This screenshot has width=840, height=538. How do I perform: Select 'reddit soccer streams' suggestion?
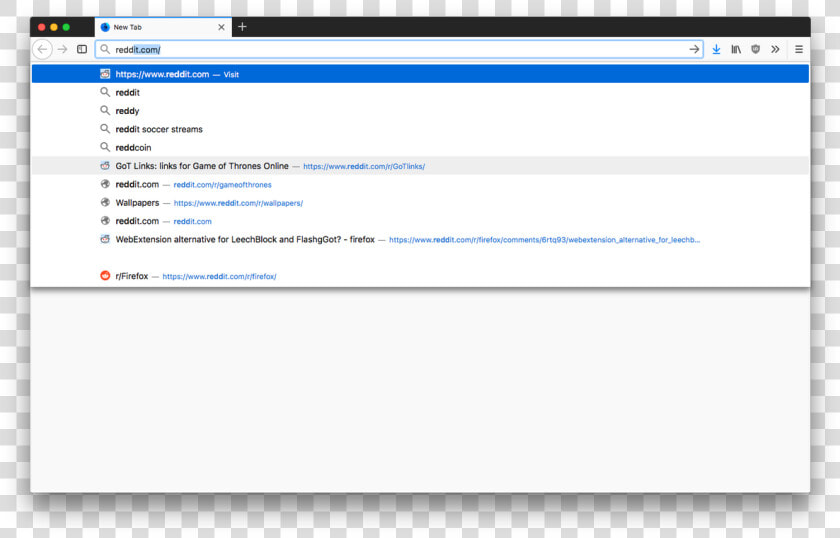tap(420, 129)
